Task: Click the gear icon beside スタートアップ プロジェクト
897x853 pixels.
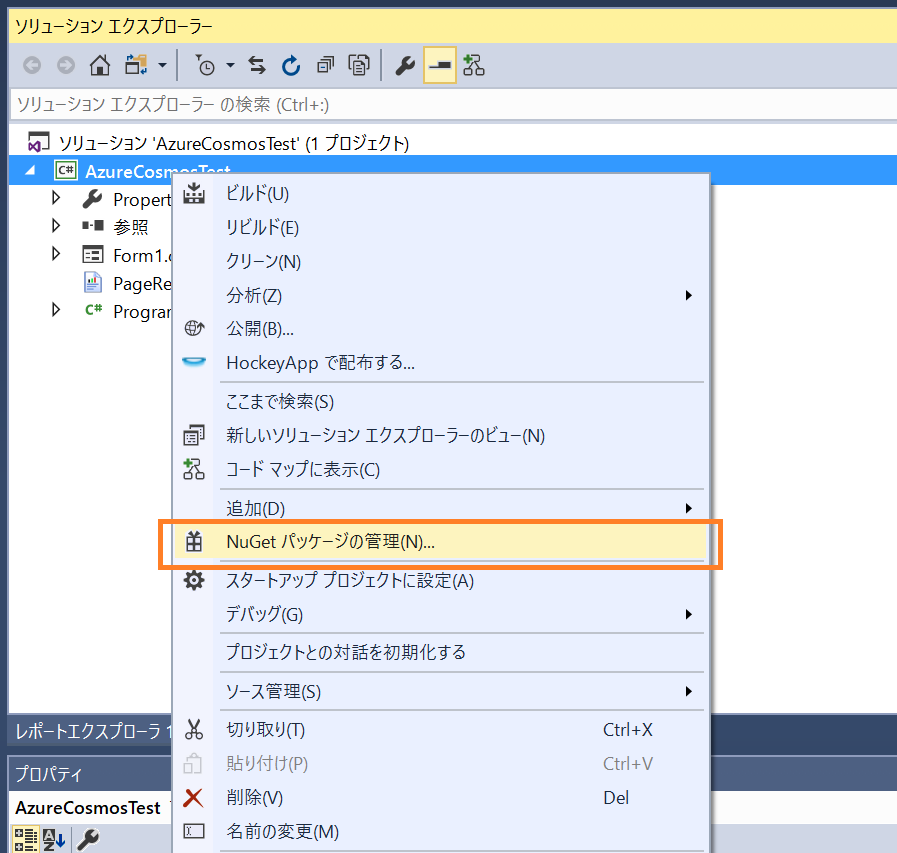Action: (x=194, y=580)
